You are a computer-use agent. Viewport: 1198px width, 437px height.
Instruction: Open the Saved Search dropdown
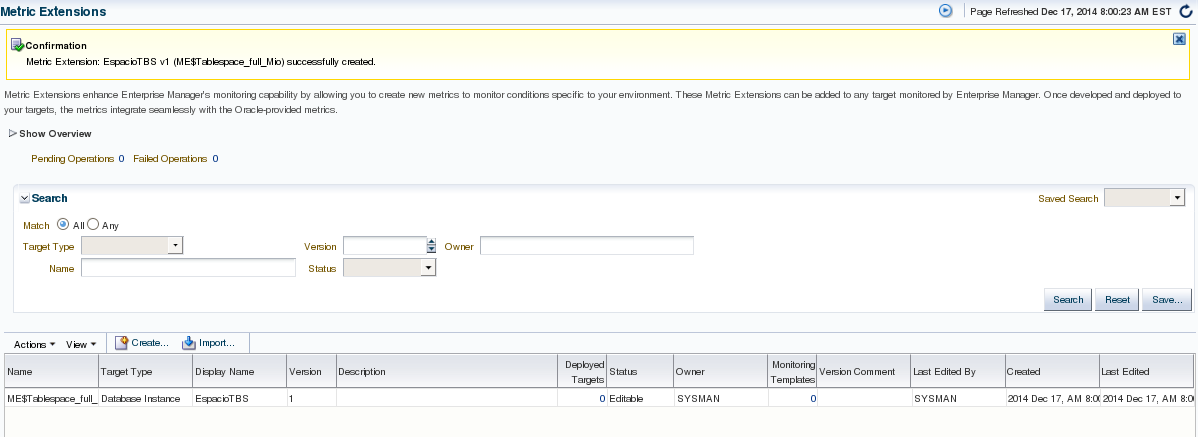(1176, 198)
